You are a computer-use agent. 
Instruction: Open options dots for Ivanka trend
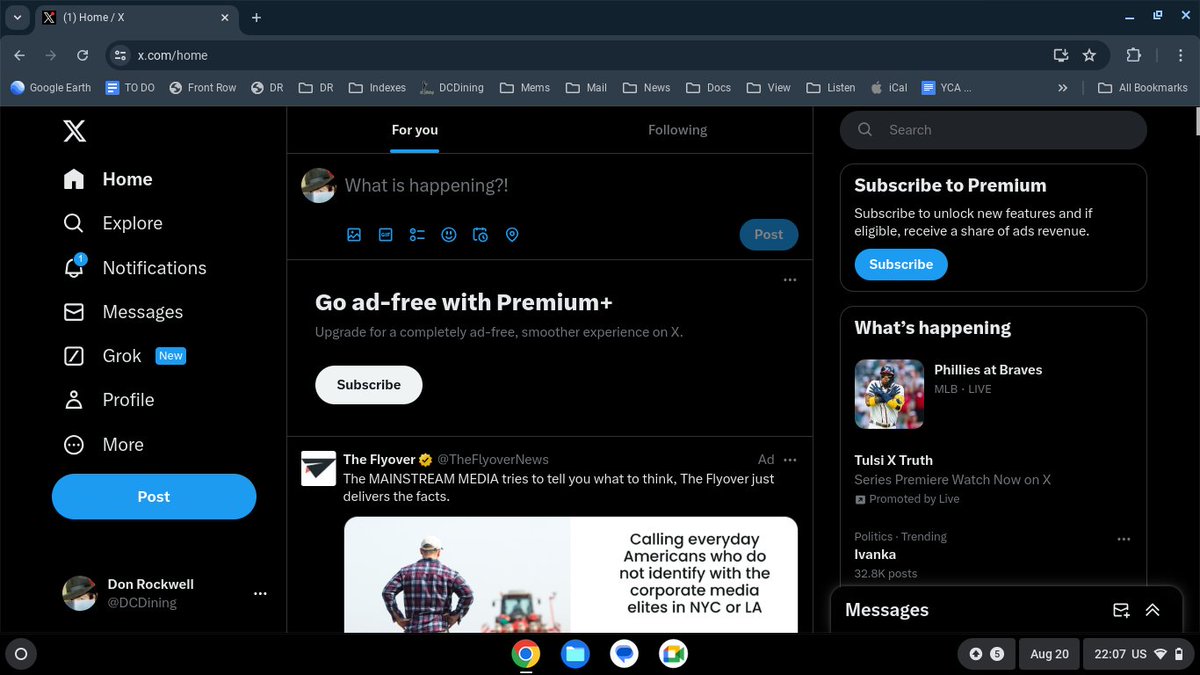tap(1123, 539)
